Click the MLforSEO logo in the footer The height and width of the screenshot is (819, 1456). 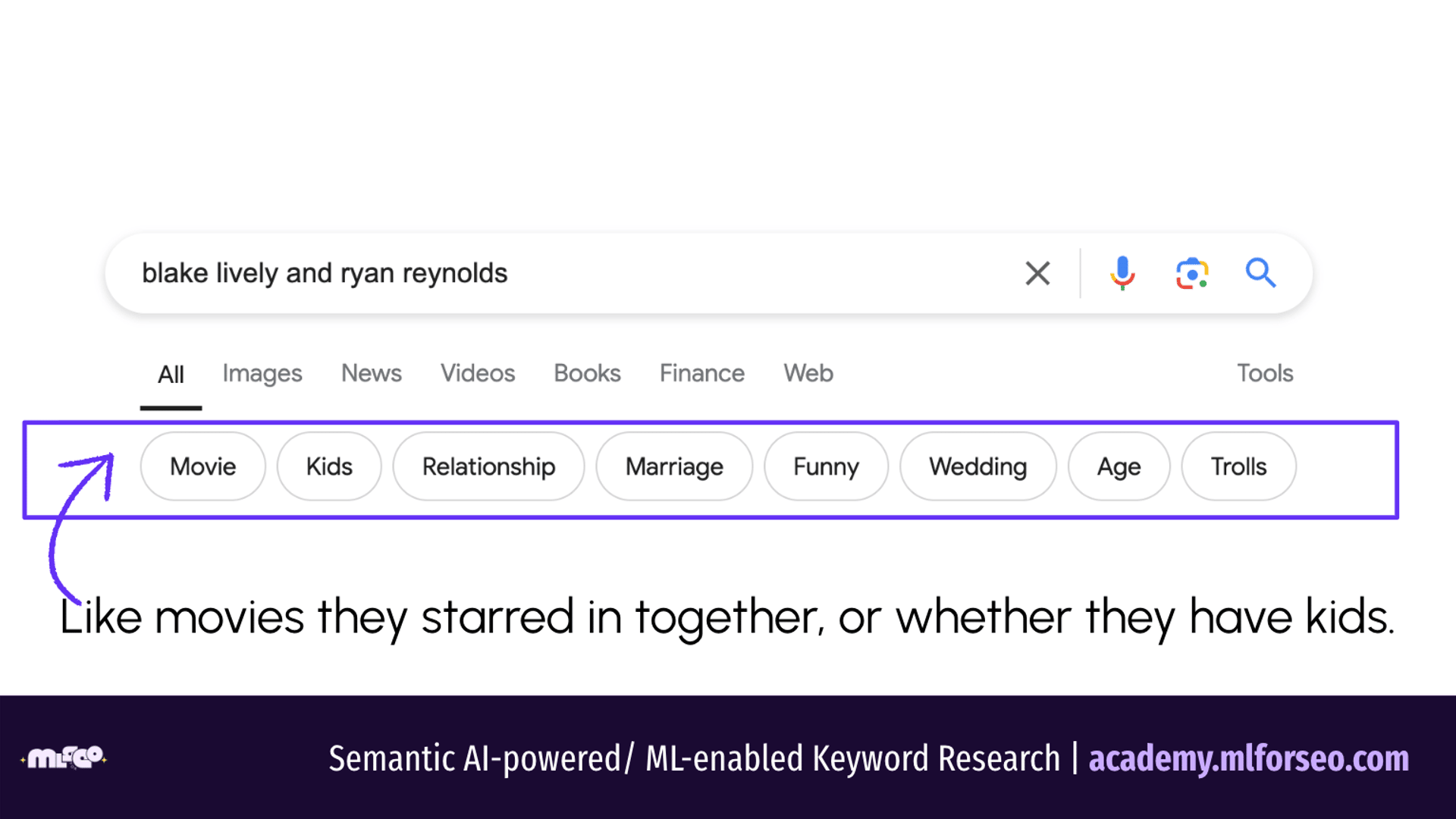click(x=64, y=757)
